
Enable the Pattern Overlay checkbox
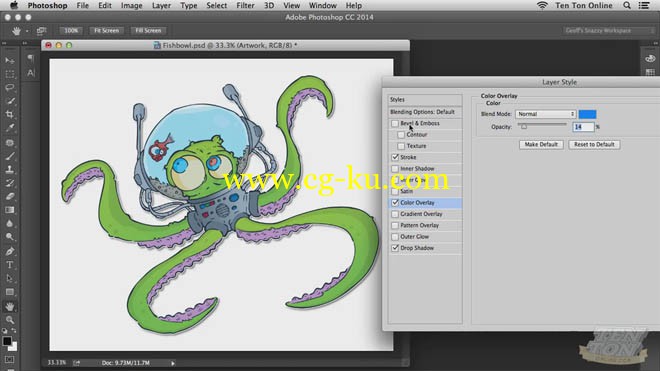click(x=394, y=226)
